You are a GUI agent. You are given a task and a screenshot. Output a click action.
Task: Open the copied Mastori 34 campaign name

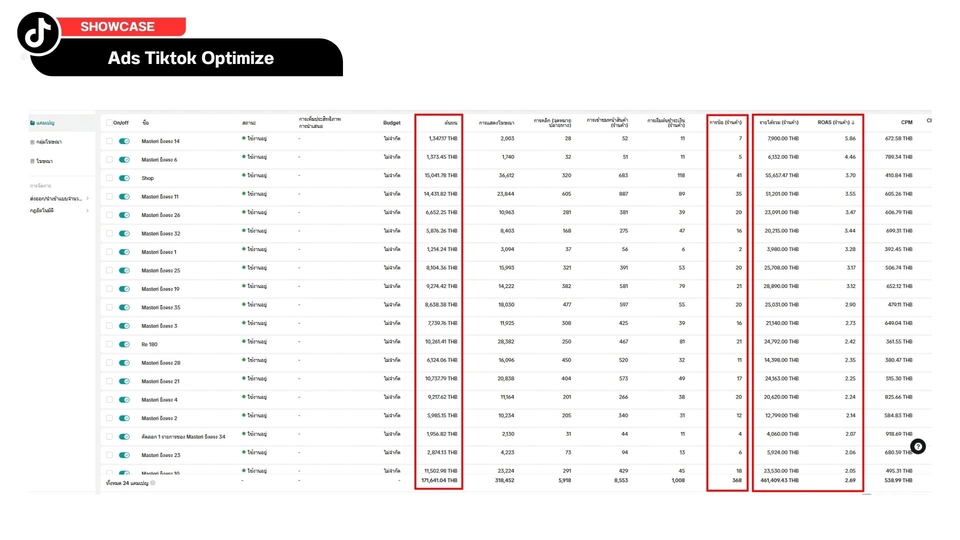[183, 437]
